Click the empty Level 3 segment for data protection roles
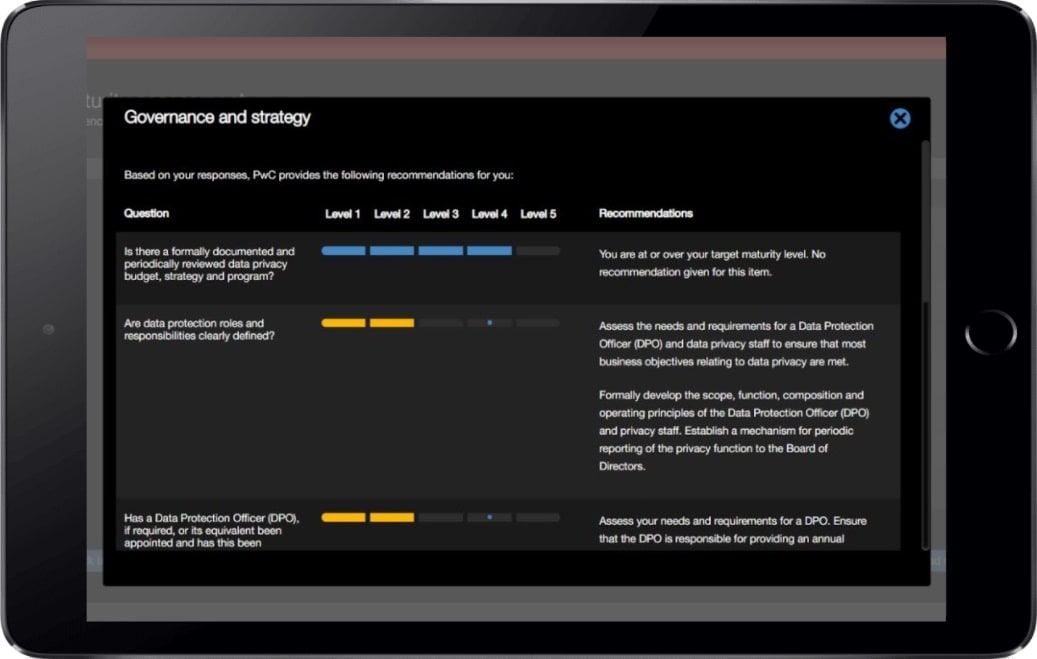The height and width of the screenshot is (659, 1037). tap(440, 323)
